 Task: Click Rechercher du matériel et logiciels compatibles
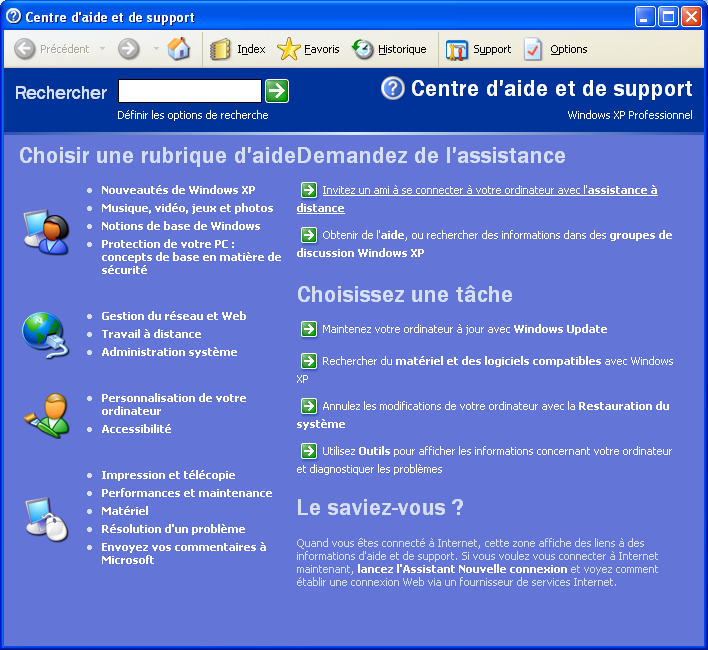click(x=498, y=361)
